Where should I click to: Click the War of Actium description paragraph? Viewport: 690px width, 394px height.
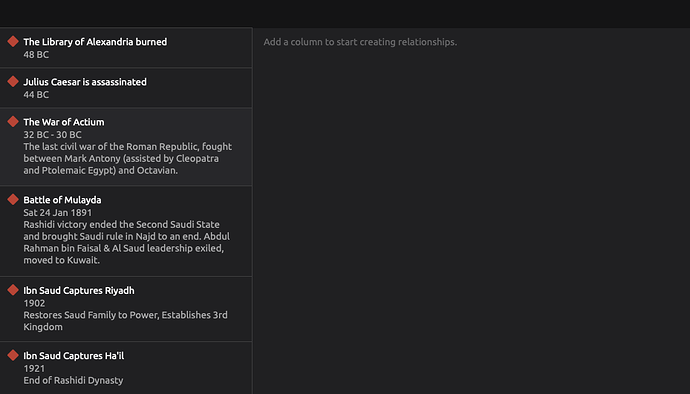pyautogui.click(x=128, y=158)
